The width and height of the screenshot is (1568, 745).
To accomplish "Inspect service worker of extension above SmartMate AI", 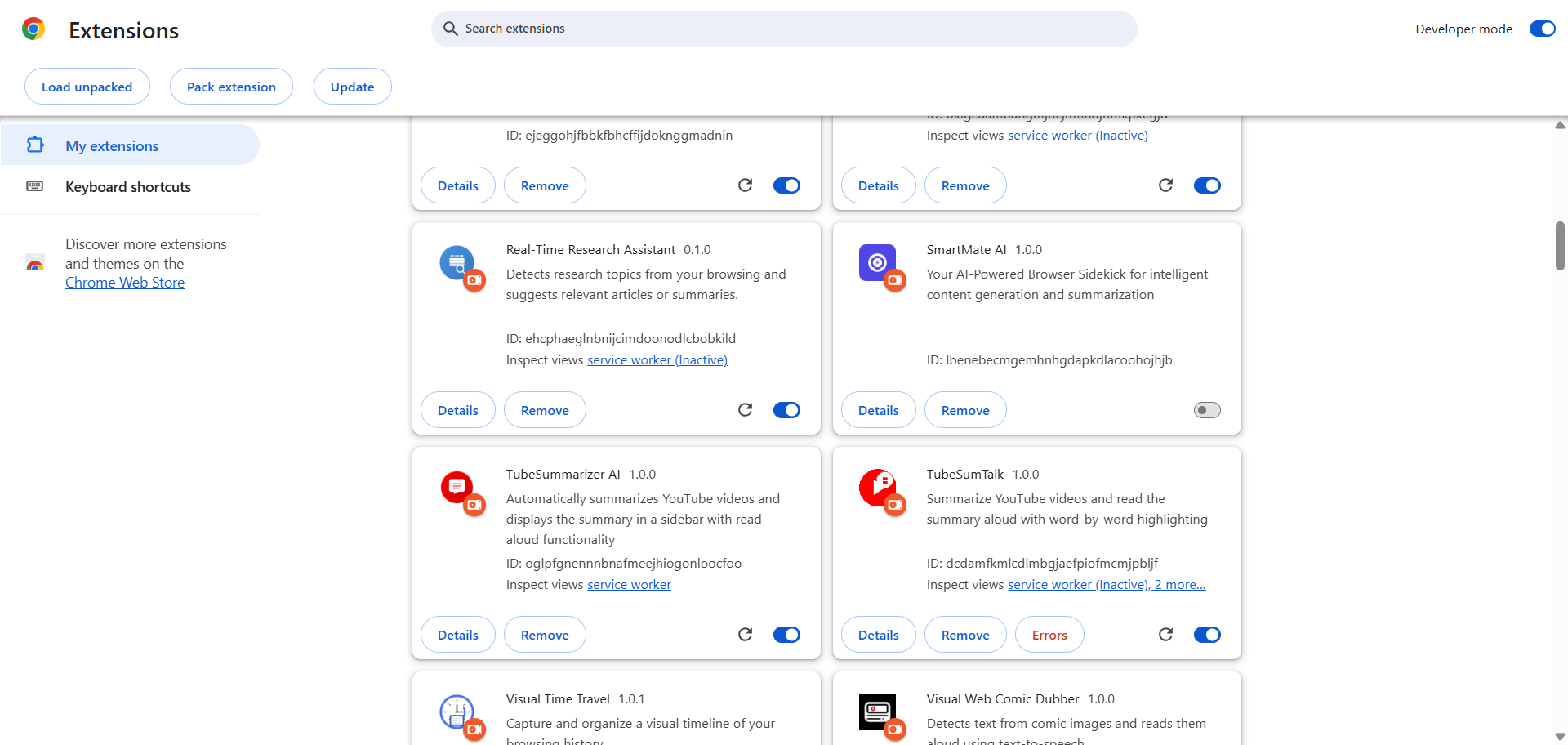I will coord(1078,136).
